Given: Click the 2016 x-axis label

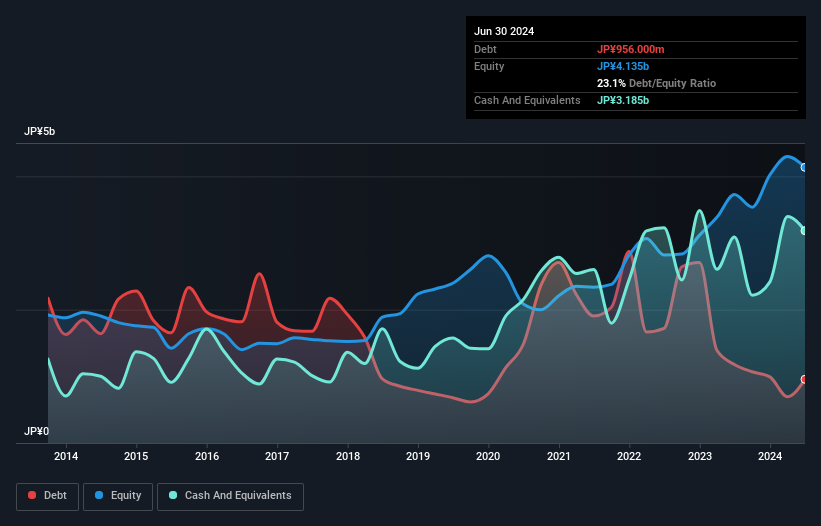Looking at the screenshot, I should point(207,456).
